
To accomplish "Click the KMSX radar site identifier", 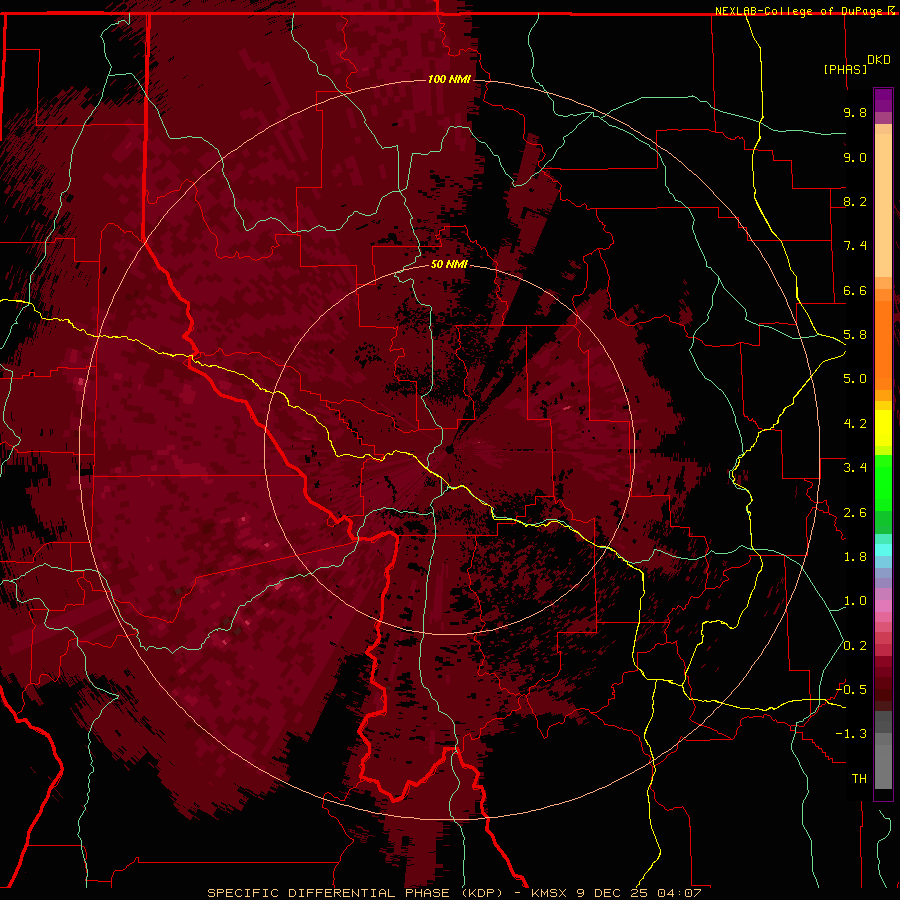I will point(550,893).
